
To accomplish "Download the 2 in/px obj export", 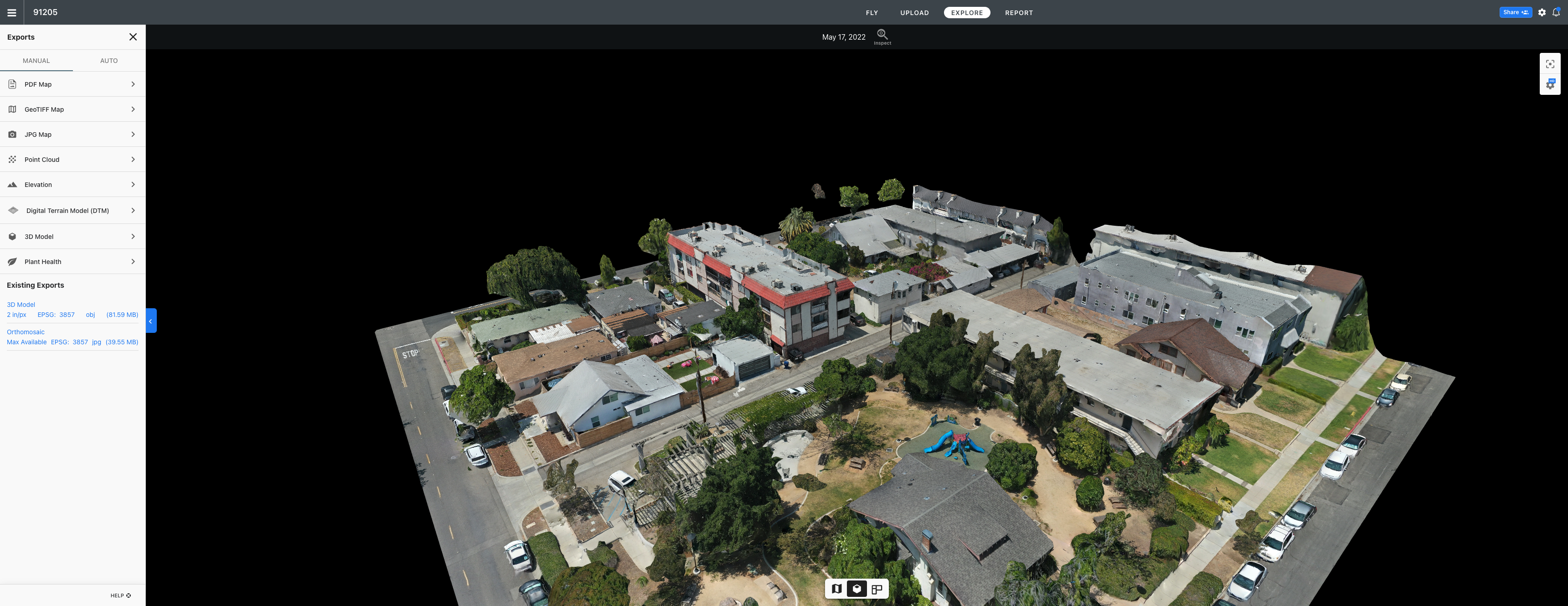I will click(72, 315).
